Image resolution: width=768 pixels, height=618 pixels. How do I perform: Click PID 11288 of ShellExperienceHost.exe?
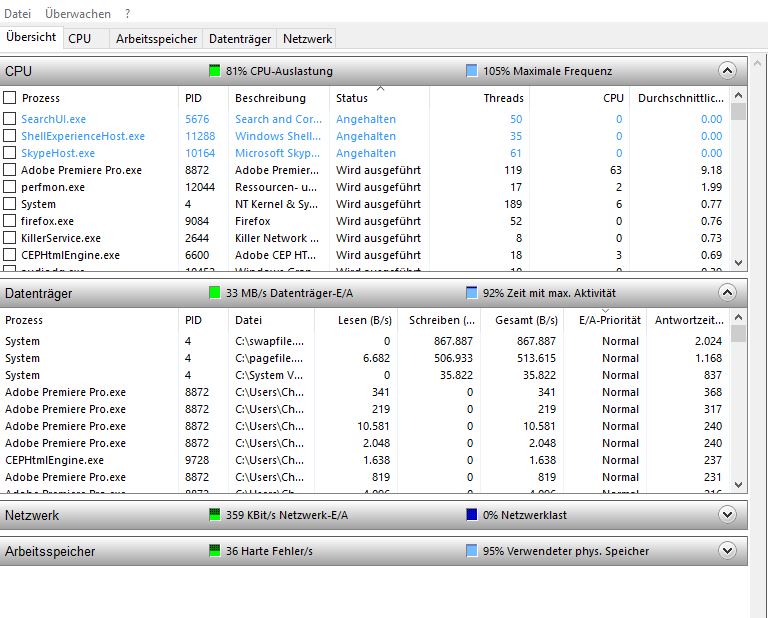(200, 136)
